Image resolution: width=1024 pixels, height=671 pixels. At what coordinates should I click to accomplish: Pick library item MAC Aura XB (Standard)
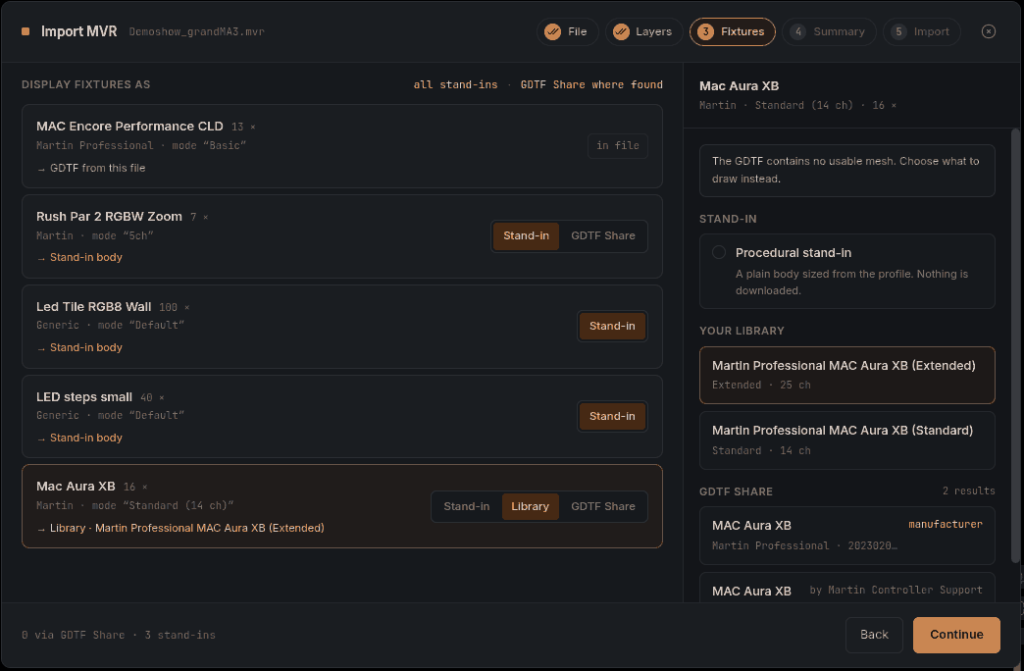[x=847, y=440]
